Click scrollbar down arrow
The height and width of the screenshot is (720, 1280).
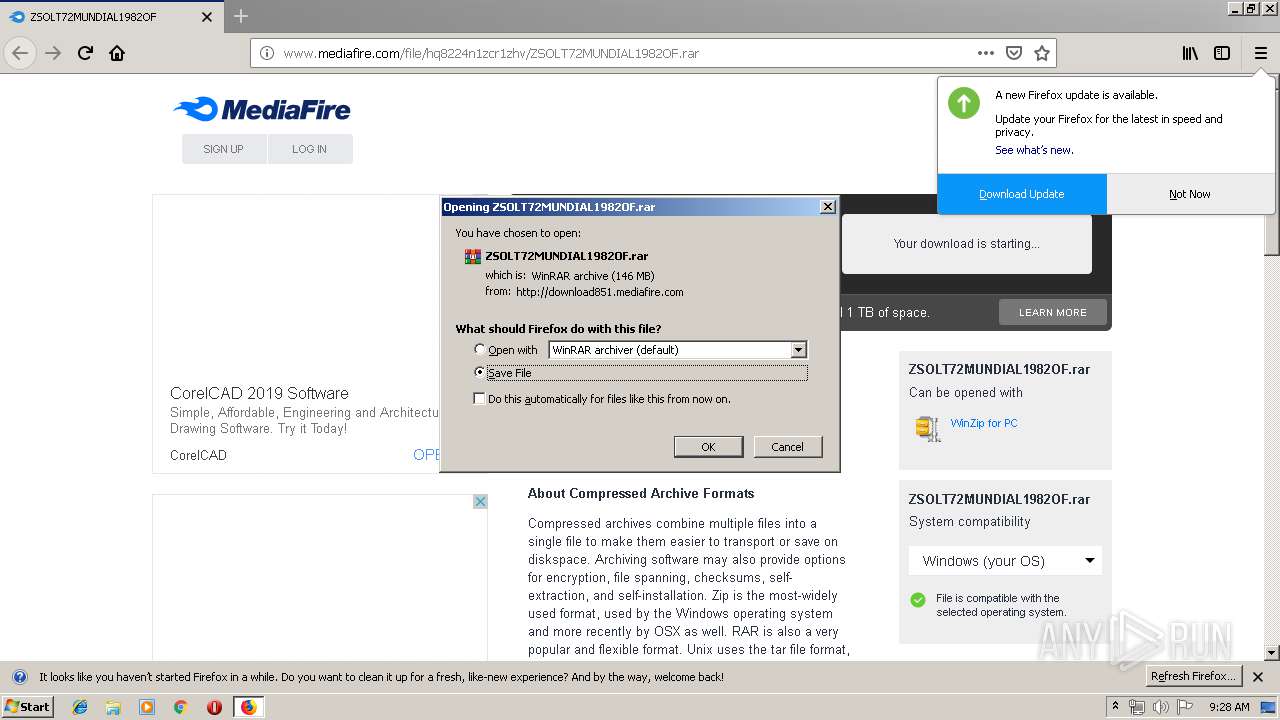click(x=1272, y=653)
